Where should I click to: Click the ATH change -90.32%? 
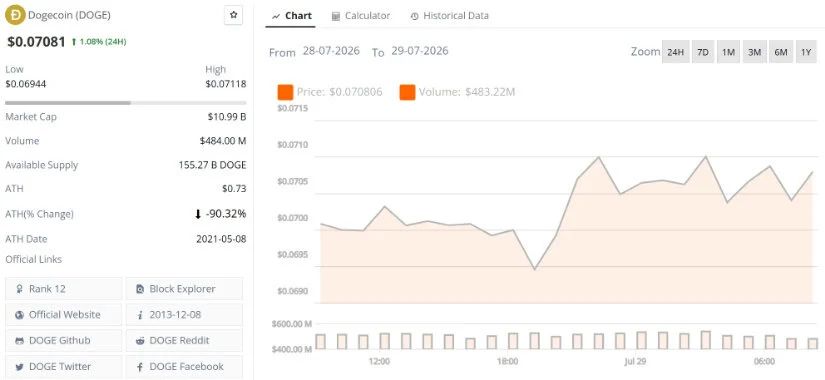(x=220, y=214)
